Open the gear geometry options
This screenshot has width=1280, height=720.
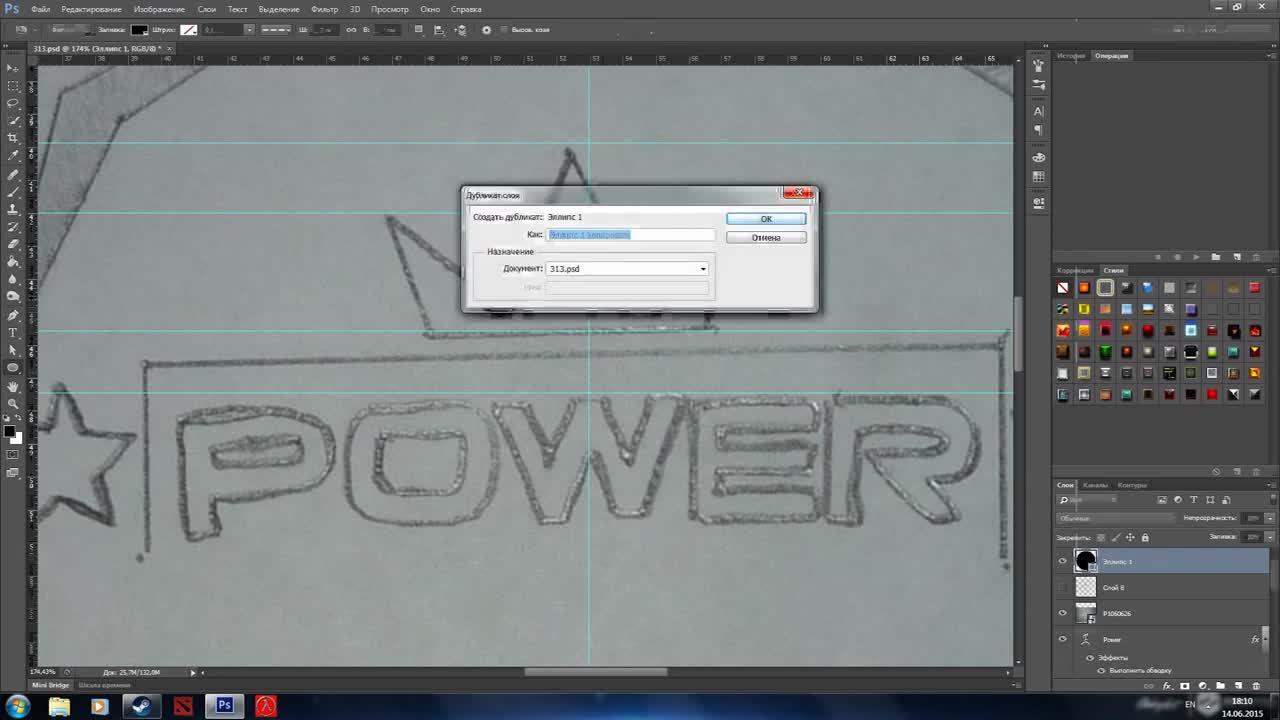(486, 29)
